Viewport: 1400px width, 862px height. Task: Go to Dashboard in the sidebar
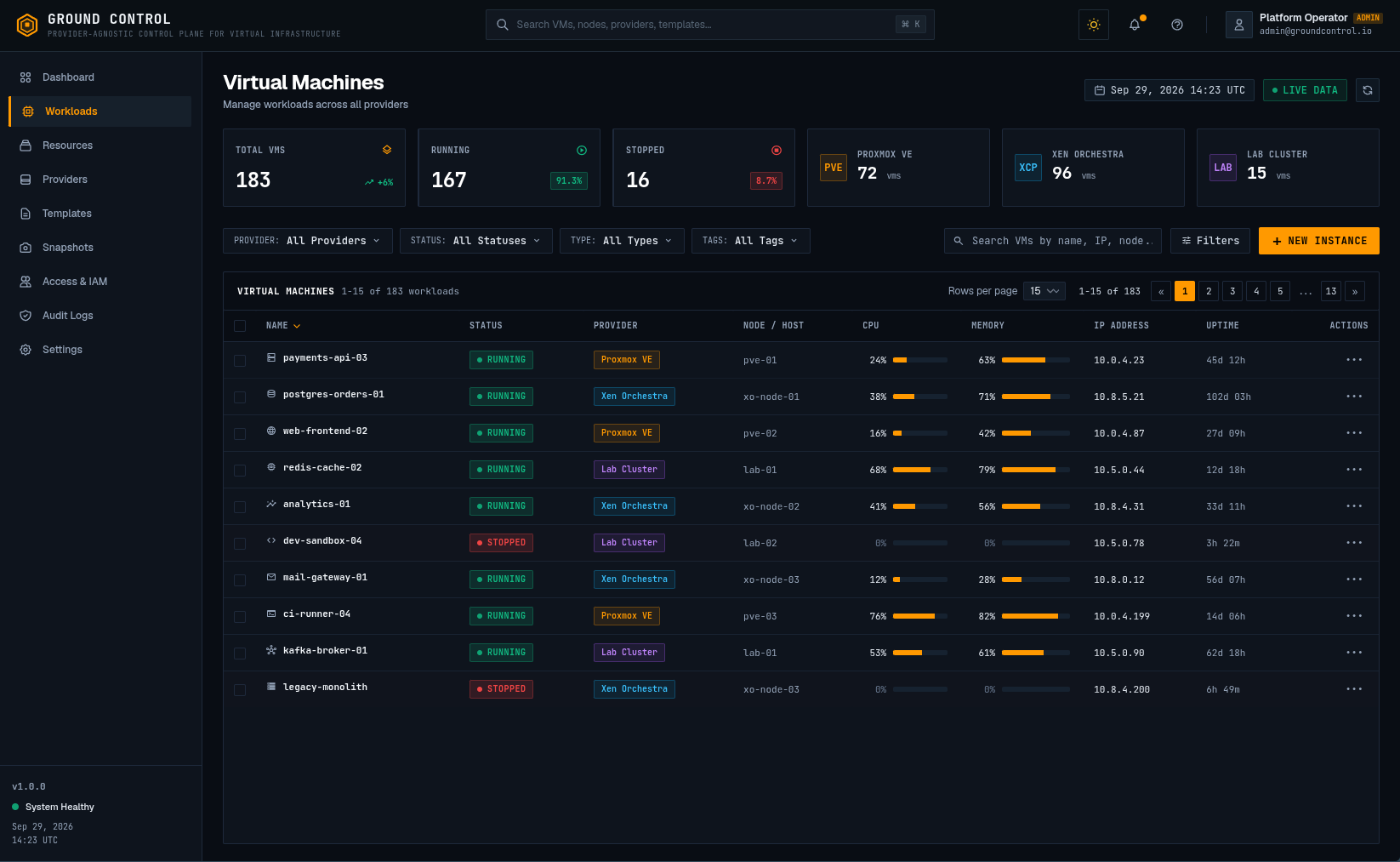tap(100, 77)
